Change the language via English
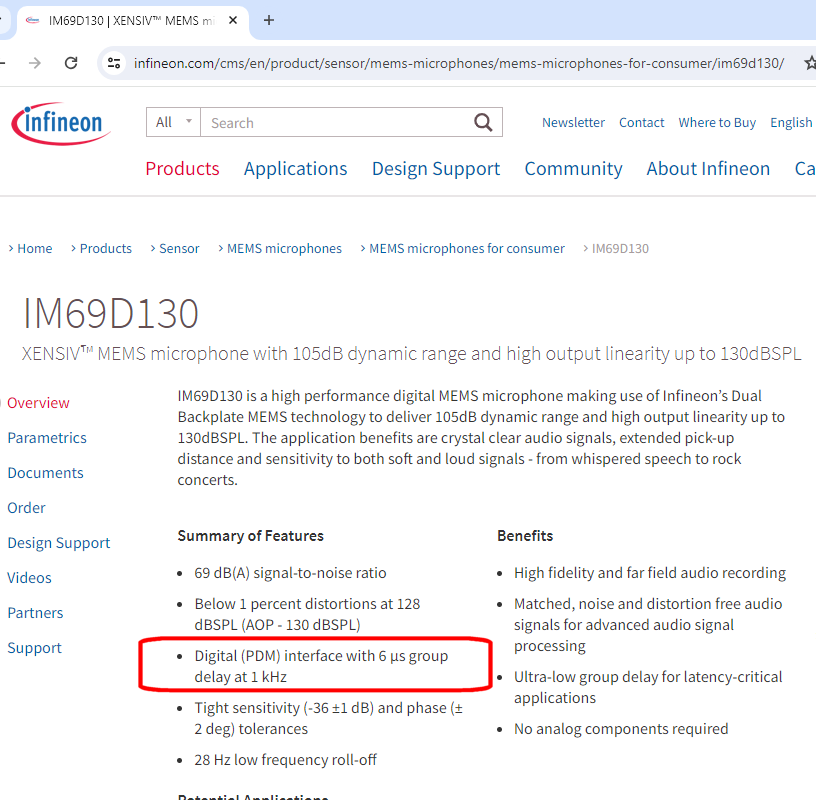Viewport: 816px width, 800px height. coord(791,122)
